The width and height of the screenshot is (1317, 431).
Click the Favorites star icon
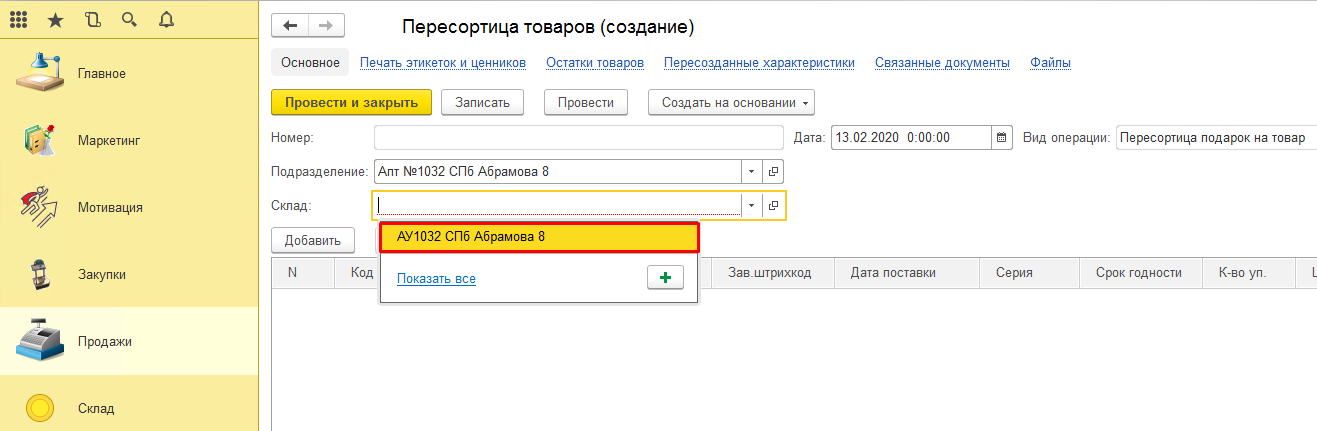[56, 19]
